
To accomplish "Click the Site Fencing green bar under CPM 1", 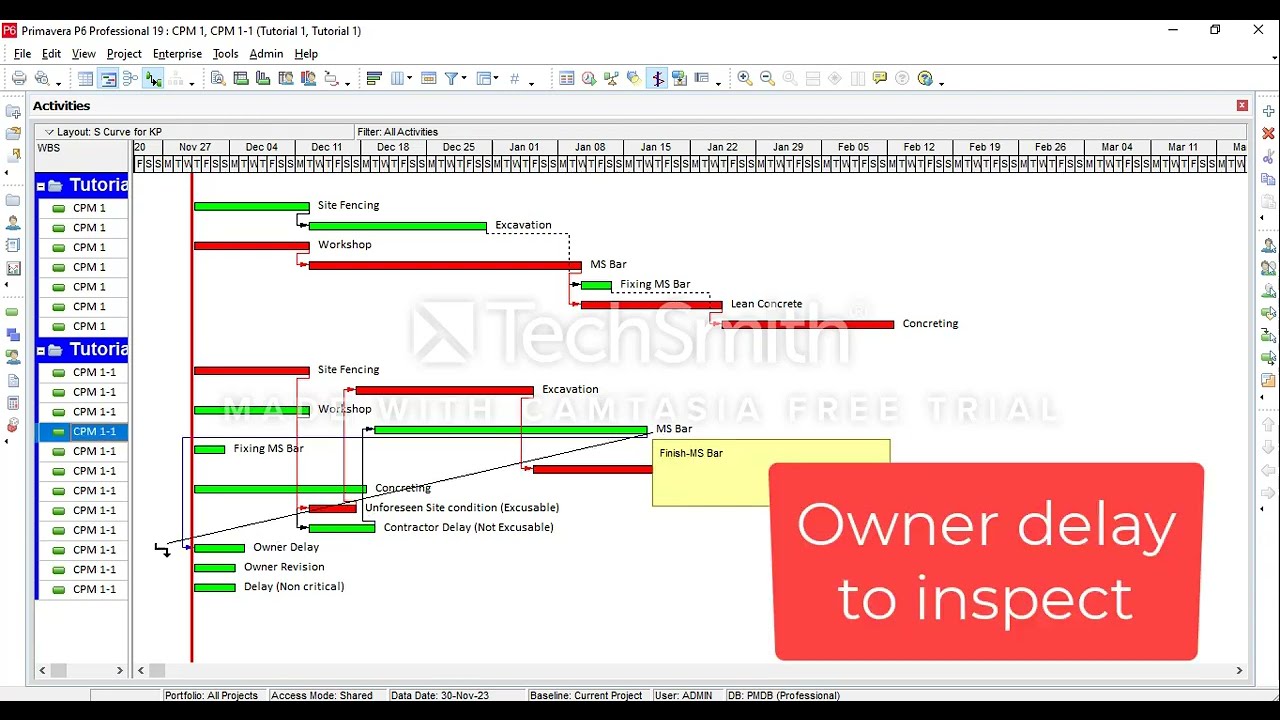I will tap(252, 206).
